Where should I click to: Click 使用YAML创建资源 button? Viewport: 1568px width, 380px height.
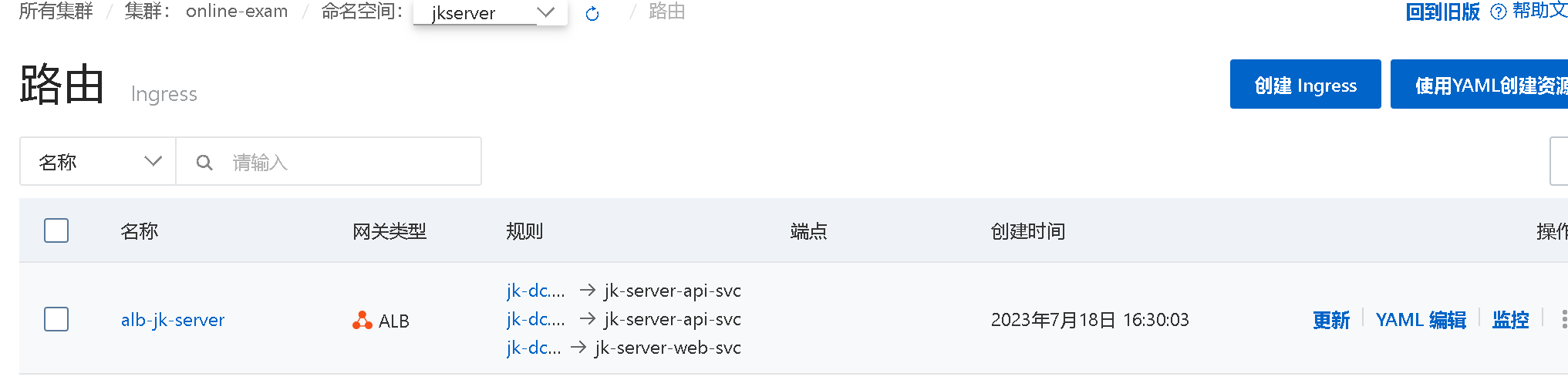[1479, 85]
